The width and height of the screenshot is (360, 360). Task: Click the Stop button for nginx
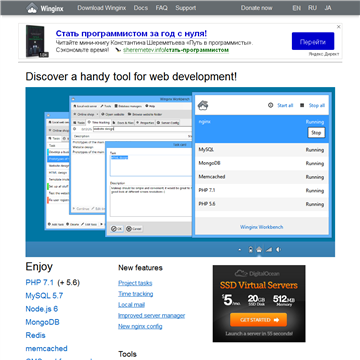pos(316,133)
